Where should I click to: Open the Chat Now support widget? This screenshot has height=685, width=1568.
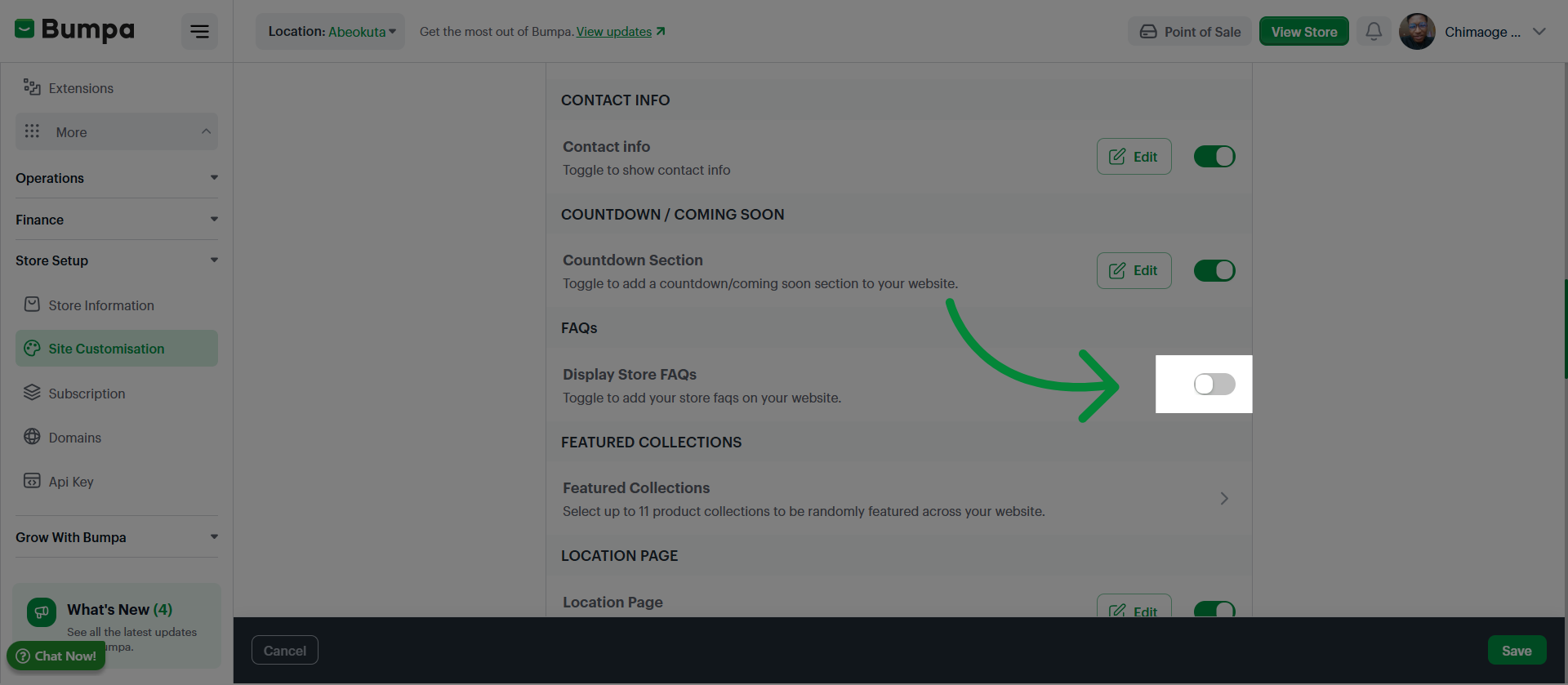click(x=56, y=656)
